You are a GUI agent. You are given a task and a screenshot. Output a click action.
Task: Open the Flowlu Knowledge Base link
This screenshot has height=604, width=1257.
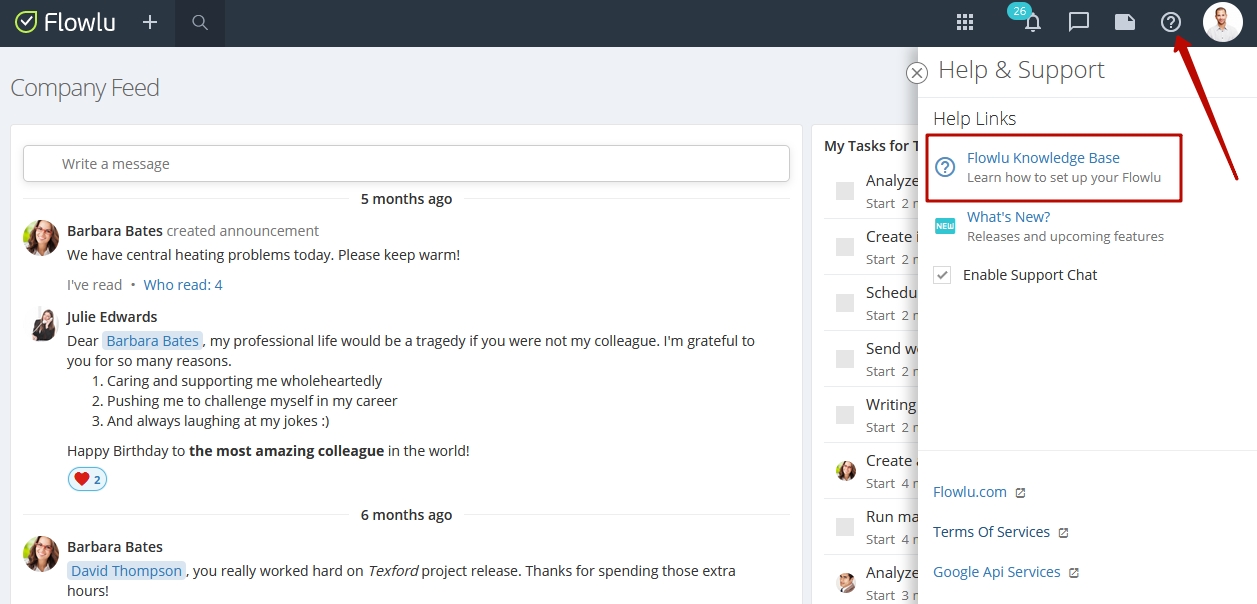[1043, 158]
